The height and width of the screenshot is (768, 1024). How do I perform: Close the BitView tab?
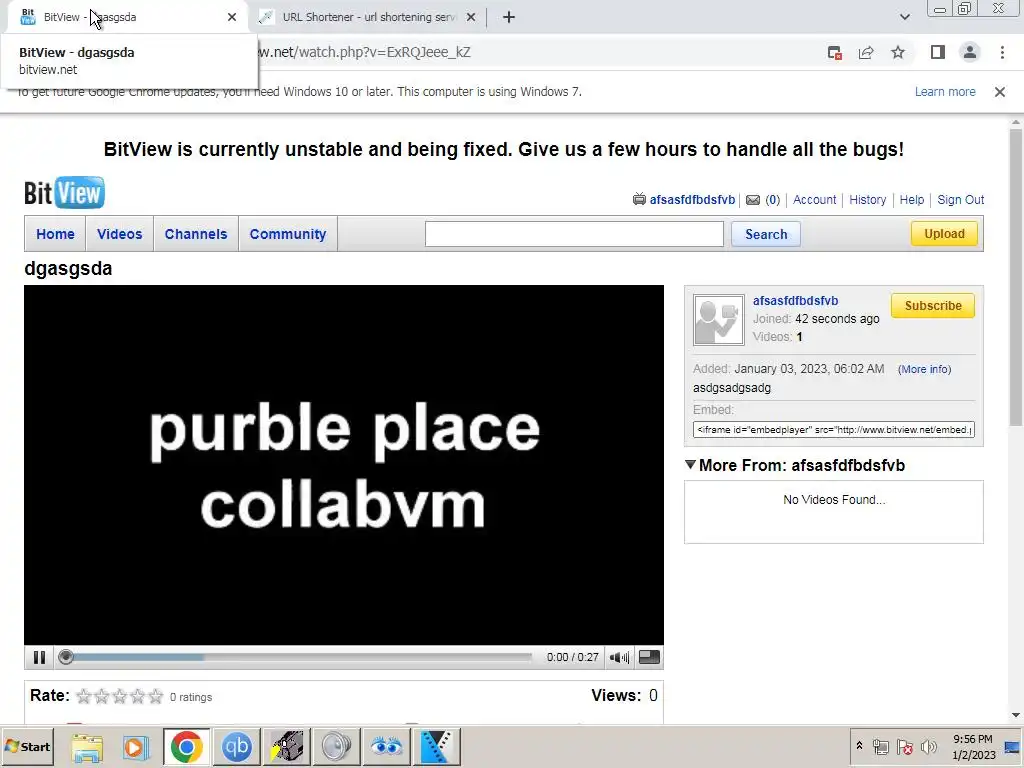tap(232, 17)
